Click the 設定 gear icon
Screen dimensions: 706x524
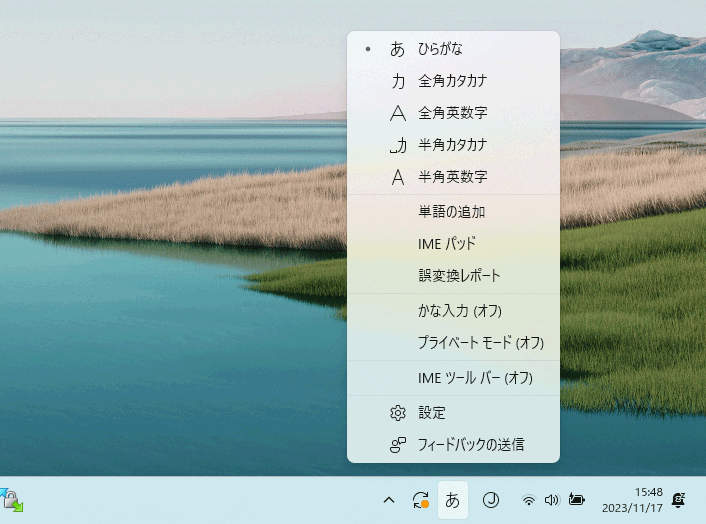pos(398,412)
